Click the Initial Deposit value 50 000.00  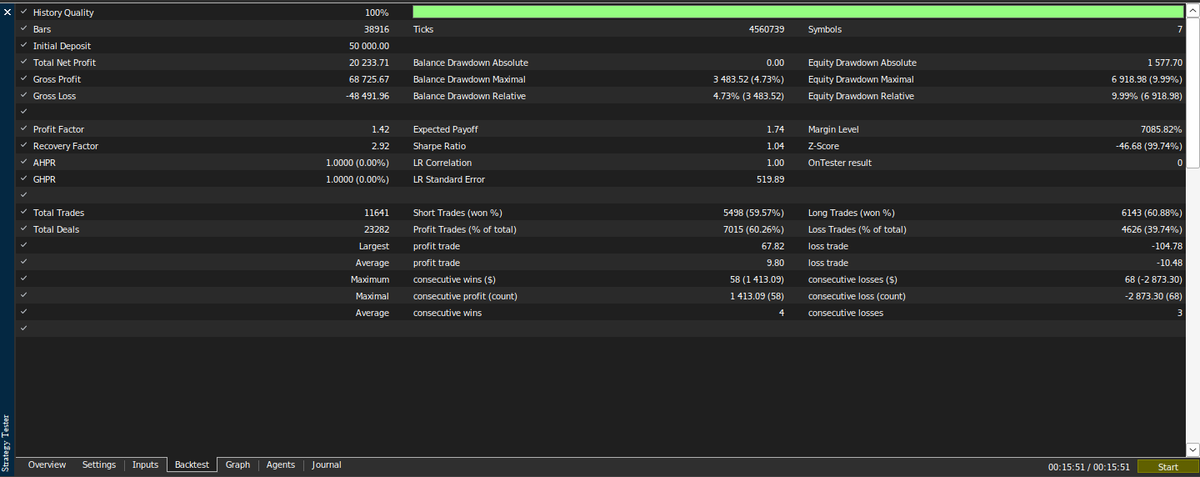pos(369,46)
